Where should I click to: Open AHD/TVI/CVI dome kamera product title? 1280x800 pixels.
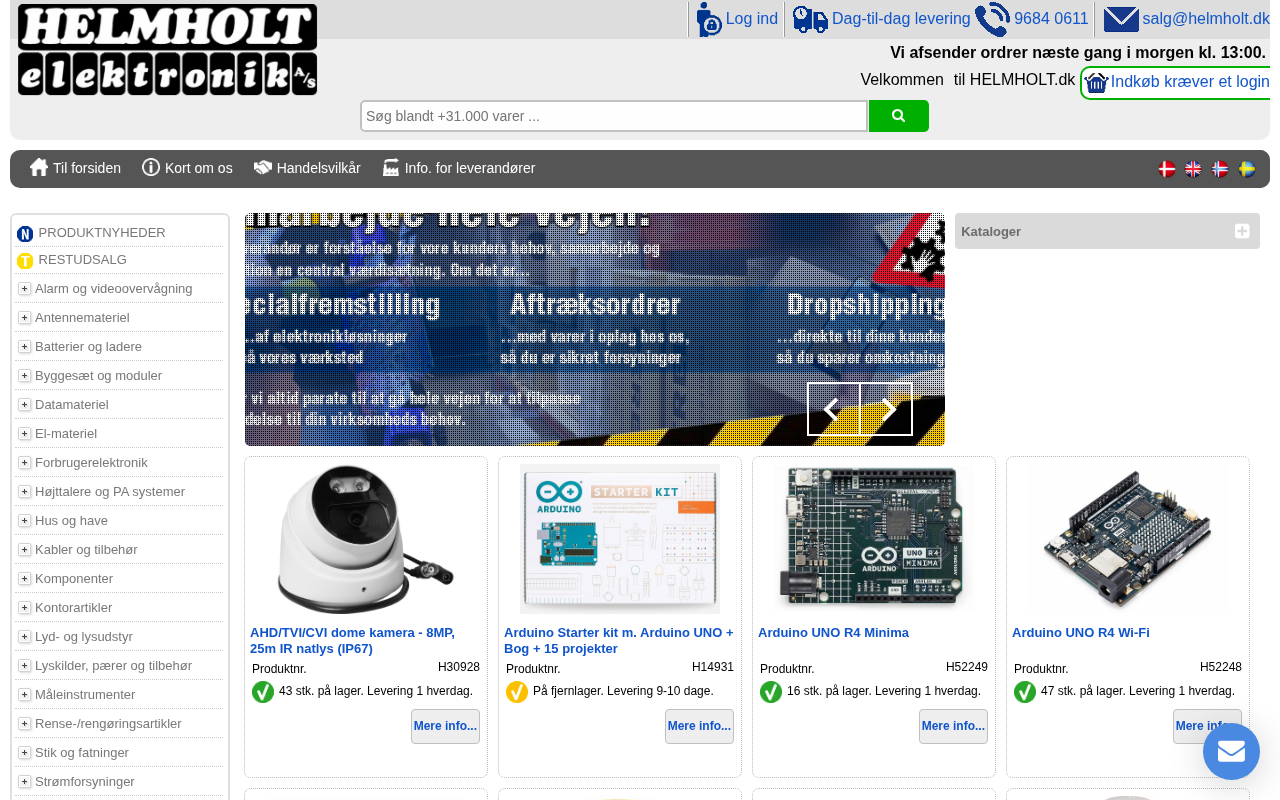click(352, 641)
